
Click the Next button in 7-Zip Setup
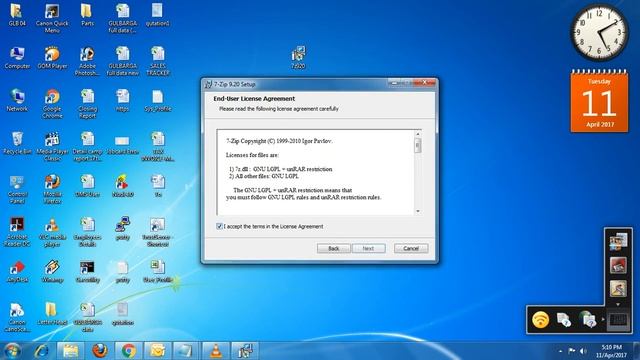point(369,248)
